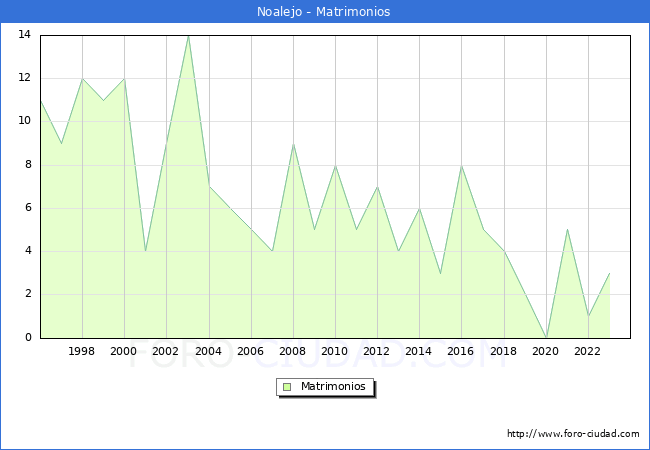Click the 2012 x-axis label
650x450 pixels.
click(x=376, y=351)
